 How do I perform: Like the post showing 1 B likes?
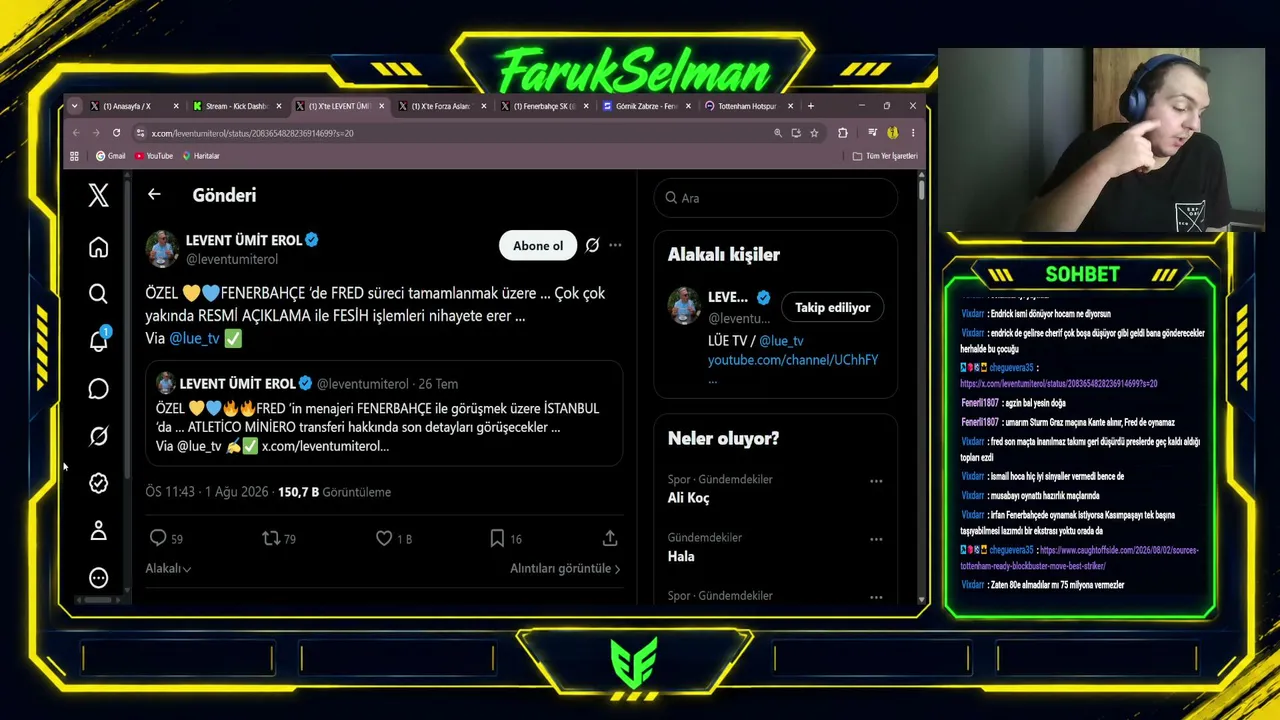point(384,538)
